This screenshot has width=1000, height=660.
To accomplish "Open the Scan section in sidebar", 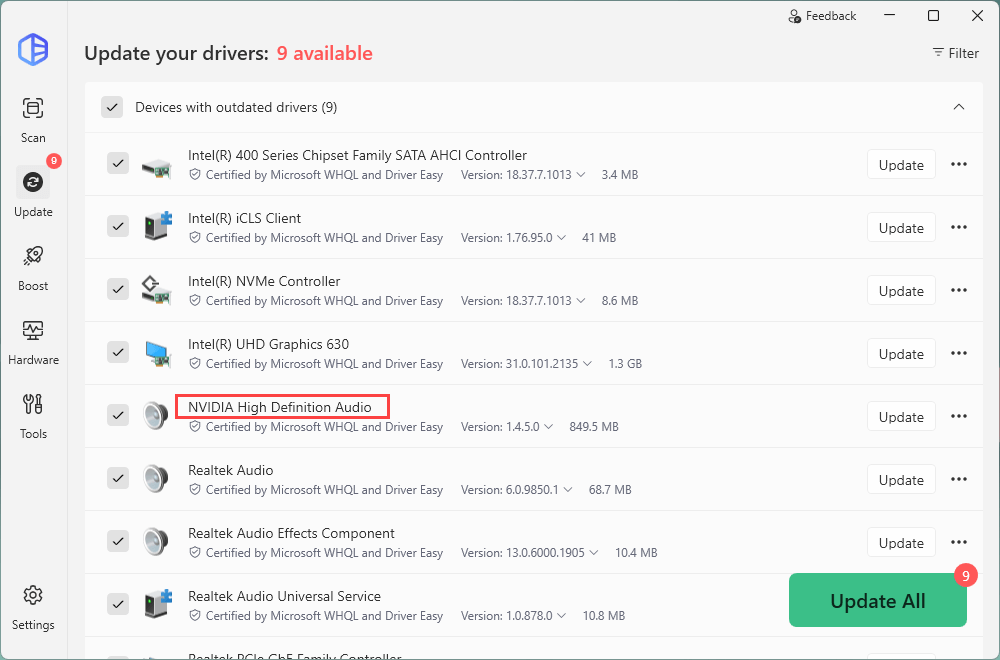I will pyautogui.click(x=33, y=108).
